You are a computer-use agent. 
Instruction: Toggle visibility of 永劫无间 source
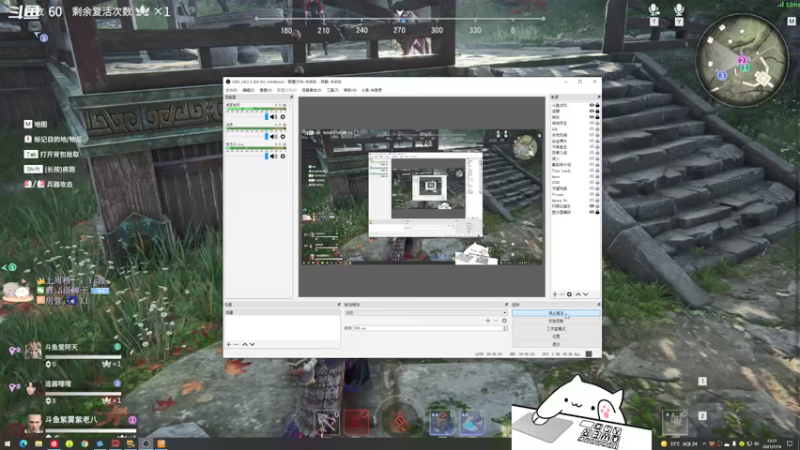point(592,135)
